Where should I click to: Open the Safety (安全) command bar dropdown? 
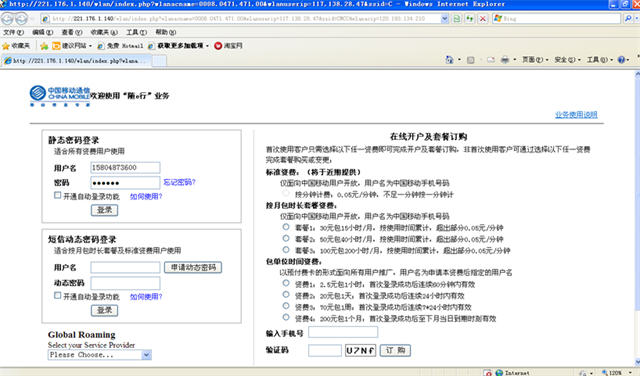567,60
